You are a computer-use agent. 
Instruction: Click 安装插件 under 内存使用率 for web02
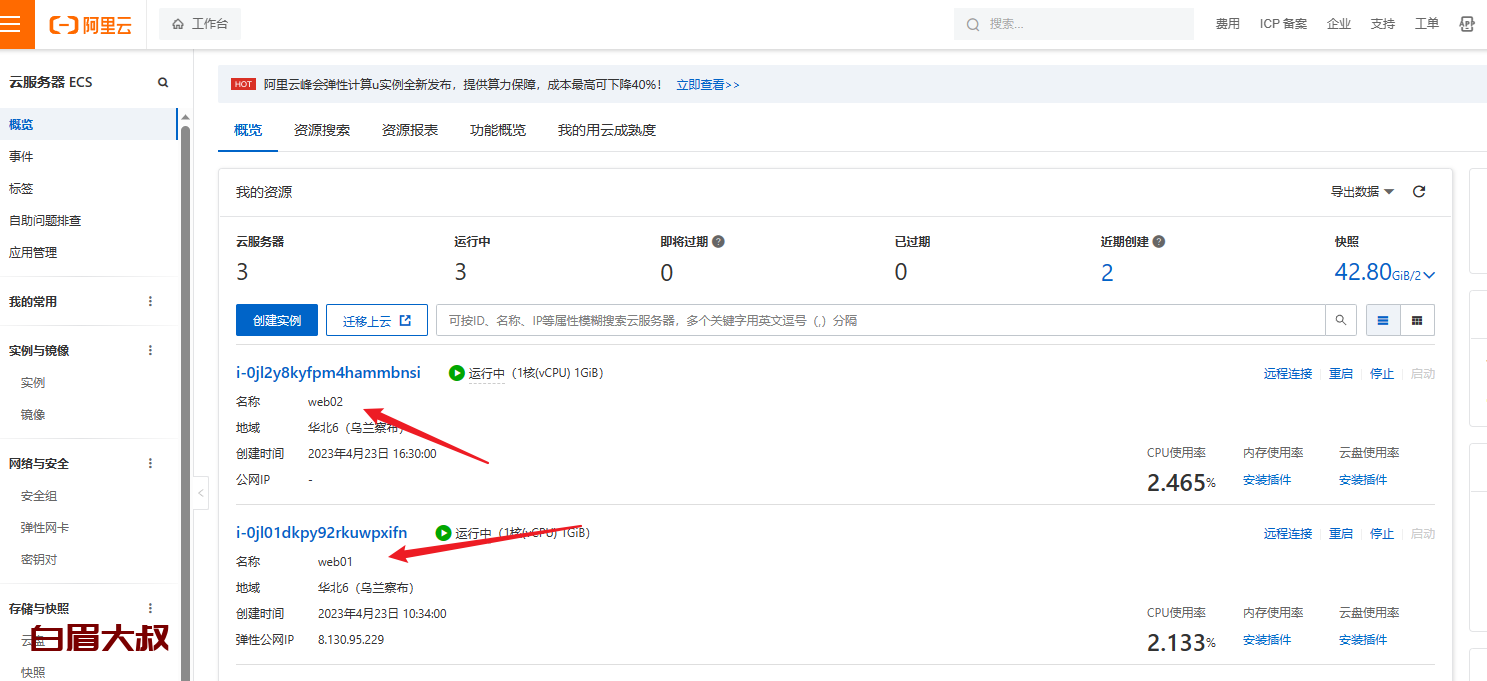1267,480
